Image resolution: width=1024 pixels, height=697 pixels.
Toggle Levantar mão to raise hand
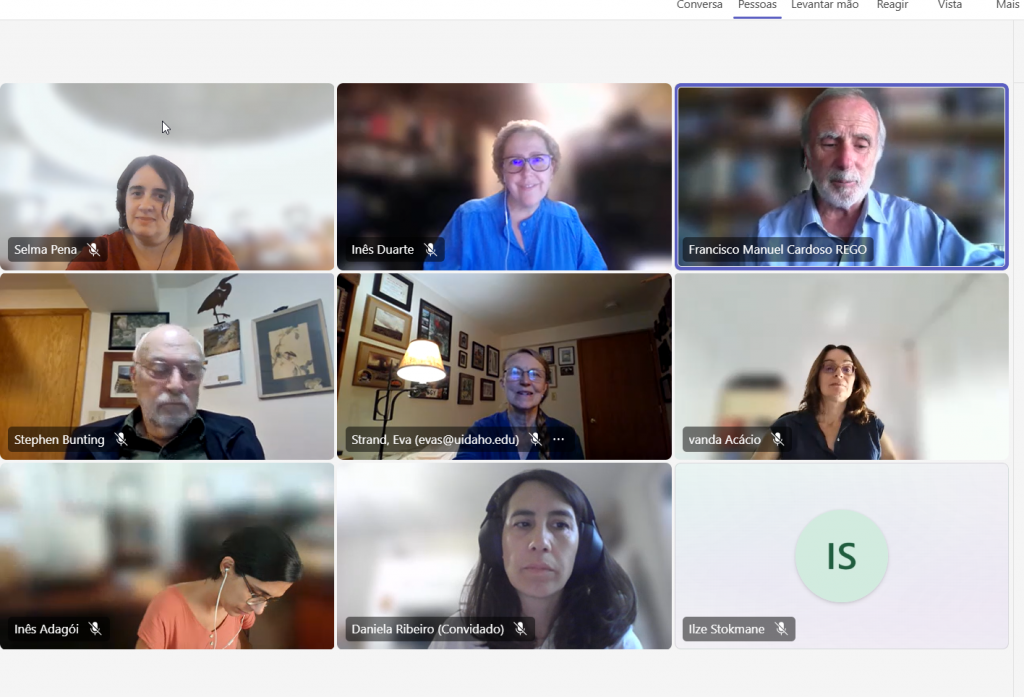[x=825, y=5]
